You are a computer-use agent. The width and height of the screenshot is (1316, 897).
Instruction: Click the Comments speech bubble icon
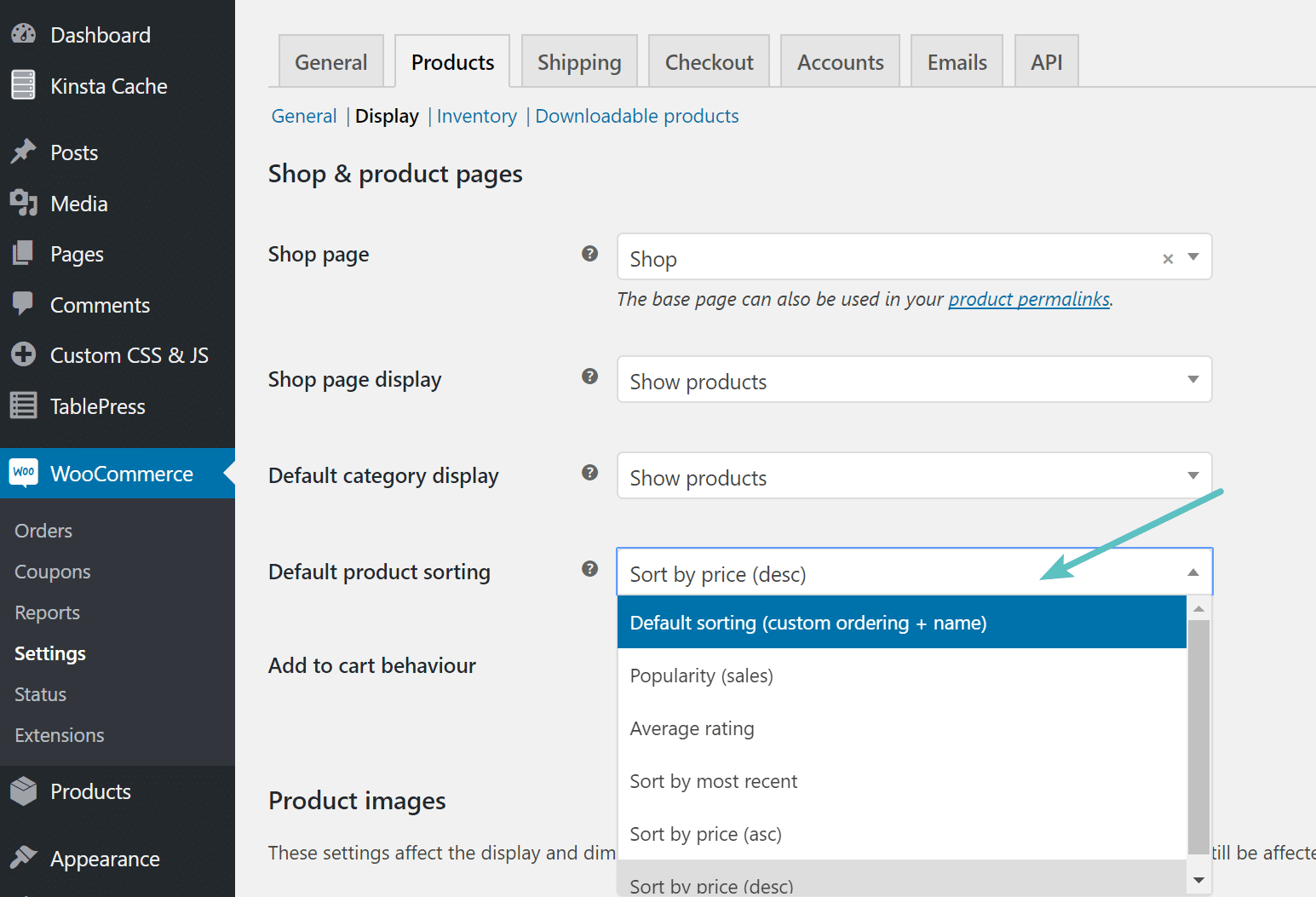tap(23, 304)
